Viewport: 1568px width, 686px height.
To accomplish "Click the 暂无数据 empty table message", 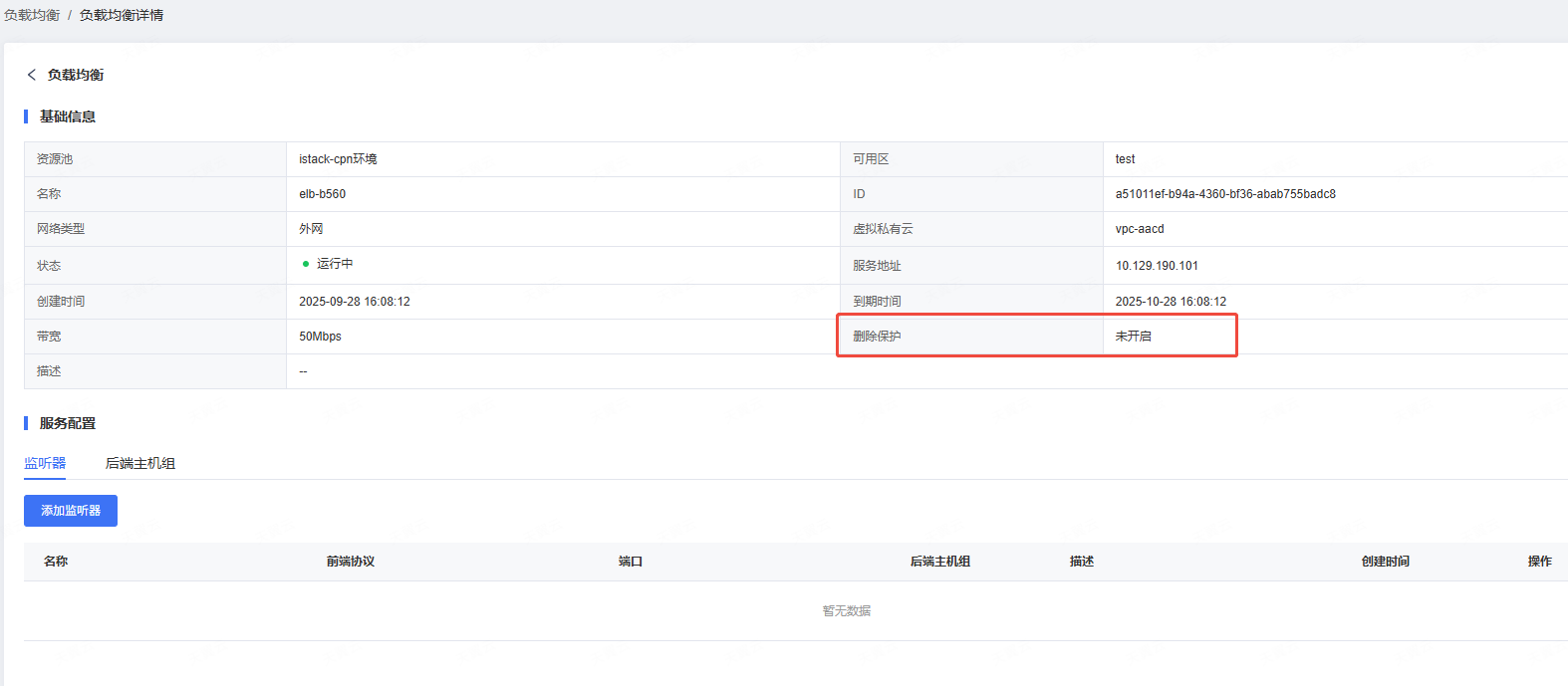I will tap(847, 611).
